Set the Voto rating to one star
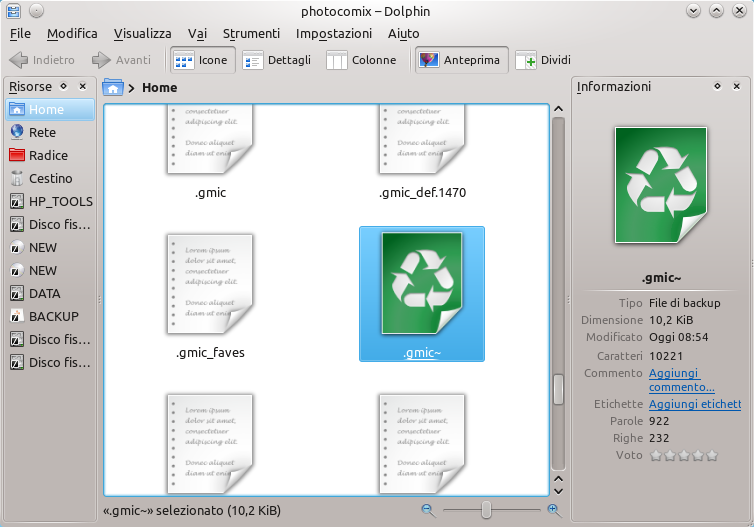Screen dimensions: 754x527 coord(656,455)
